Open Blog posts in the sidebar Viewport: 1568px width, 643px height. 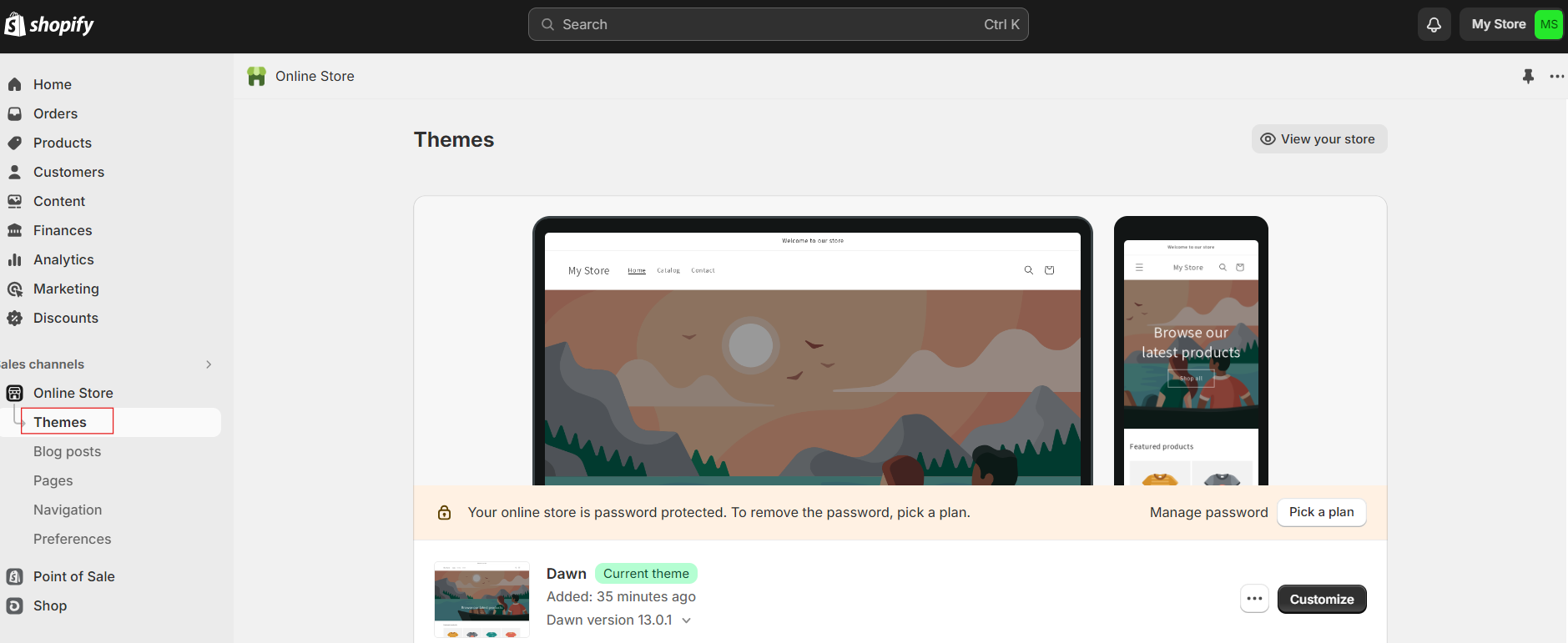(x=68, y=451)
